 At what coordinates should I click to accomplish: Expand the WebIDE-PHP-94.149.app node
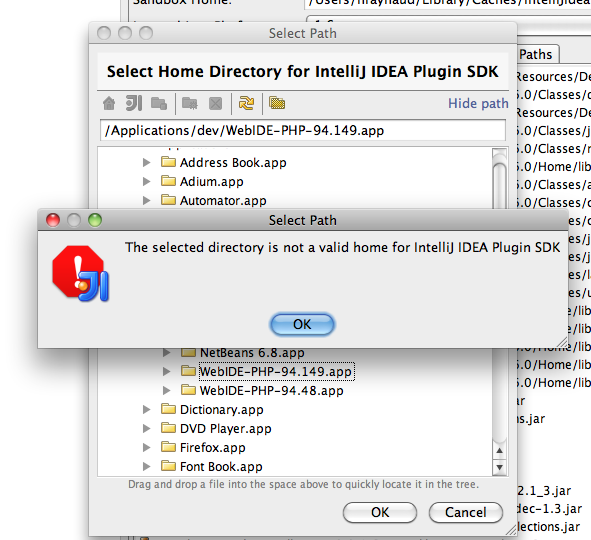coord(166,371)
